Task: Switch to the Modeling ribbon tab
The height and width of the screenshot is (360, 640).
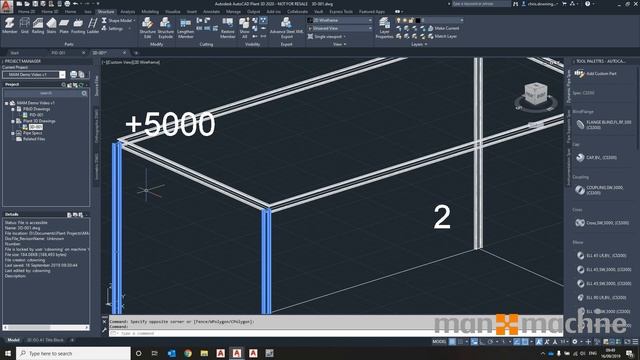Action: [150, 11]
